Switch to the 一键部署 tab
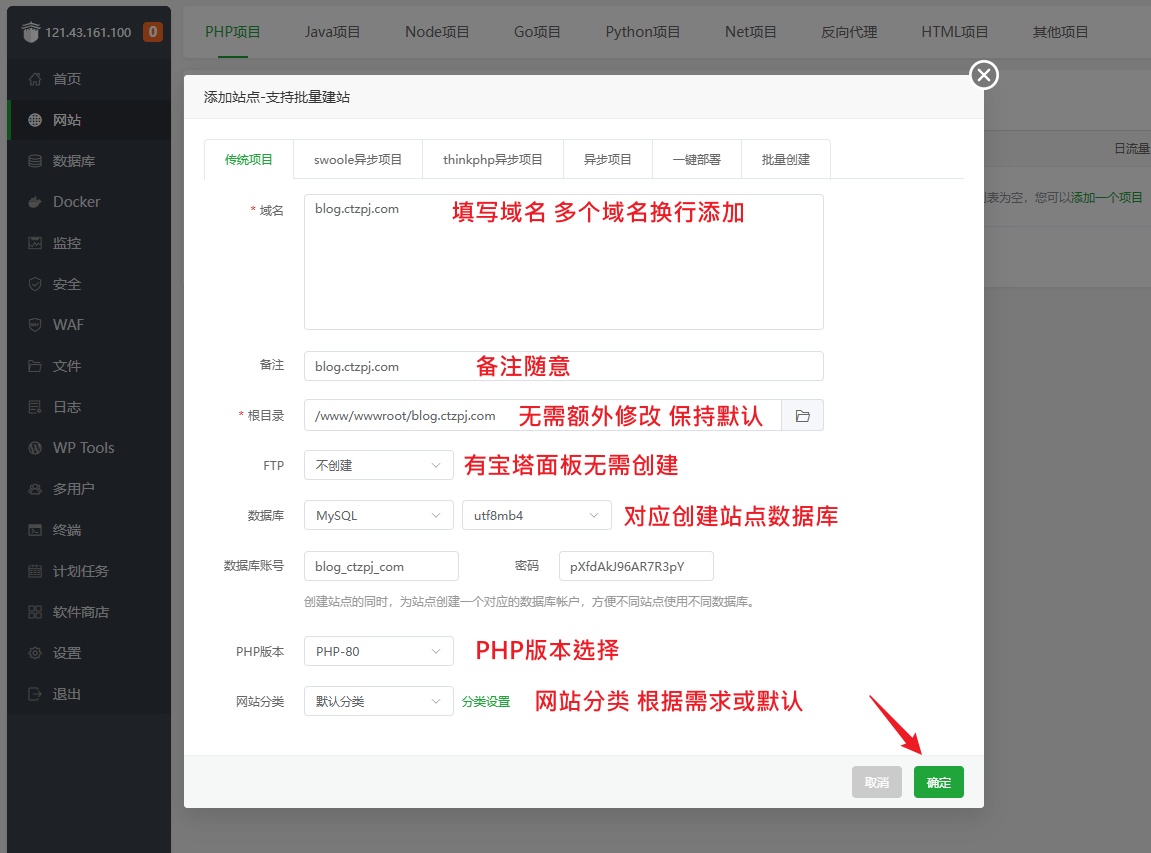This screenshot has width=1151, height=853. [697, 160]
